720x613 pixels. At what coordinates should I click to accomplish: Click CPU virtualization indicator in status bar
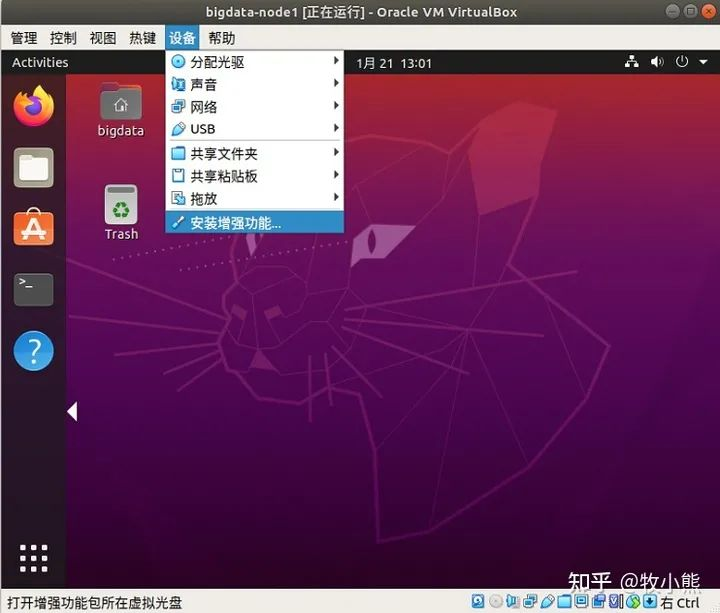coord(616,601)
